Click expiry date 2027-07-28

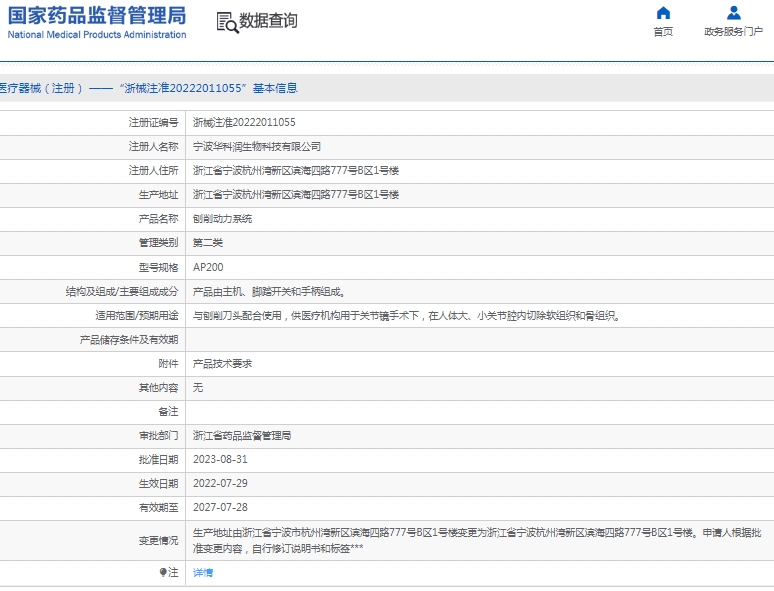(x=220, y=508)
